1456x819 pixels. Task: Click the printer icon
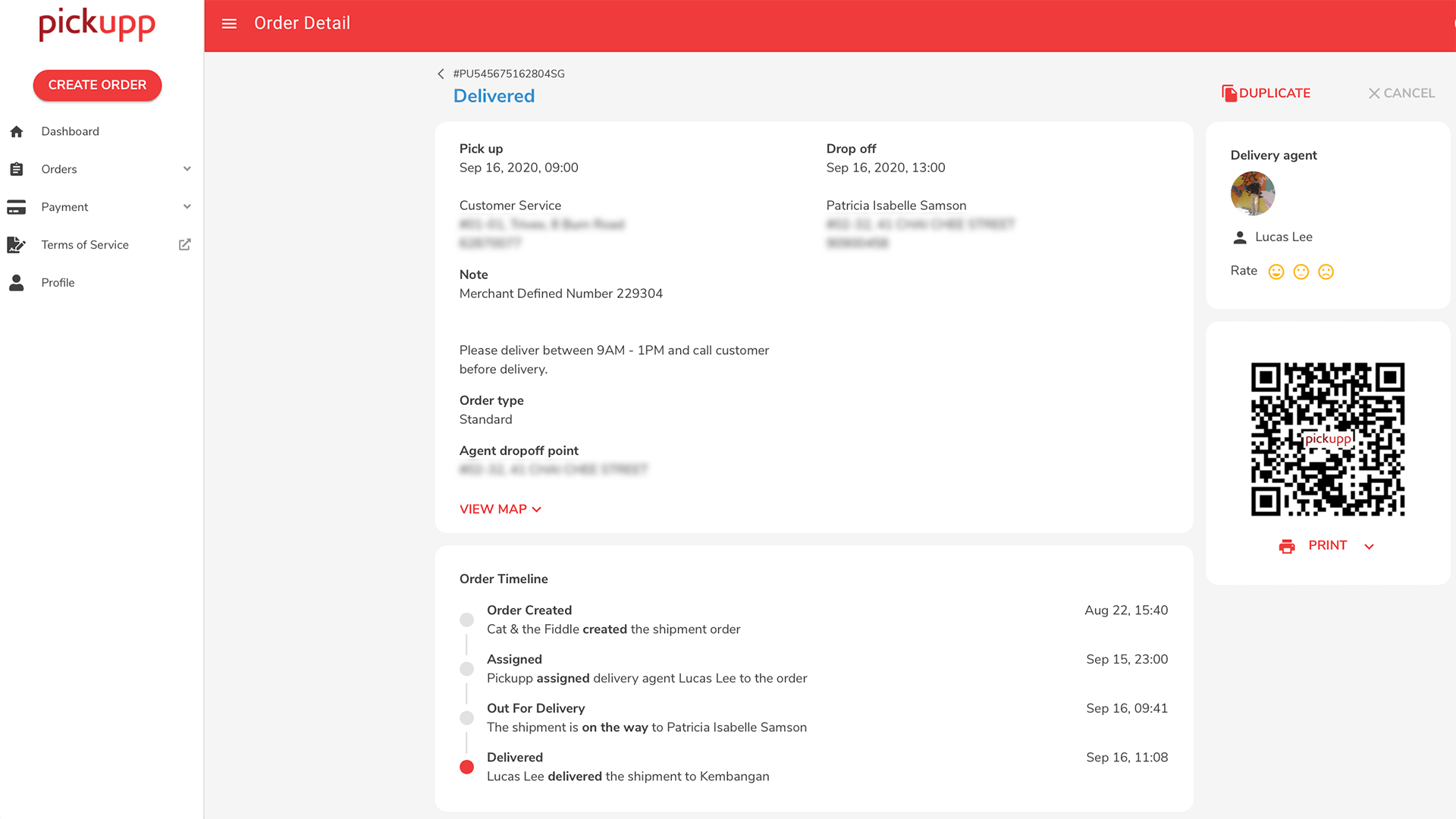[1287, 546]
